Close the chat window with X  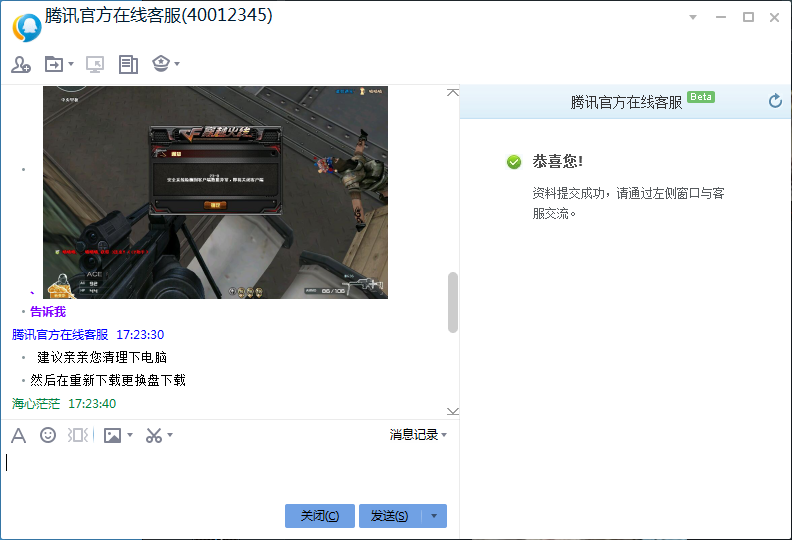[x=774, y=17]
